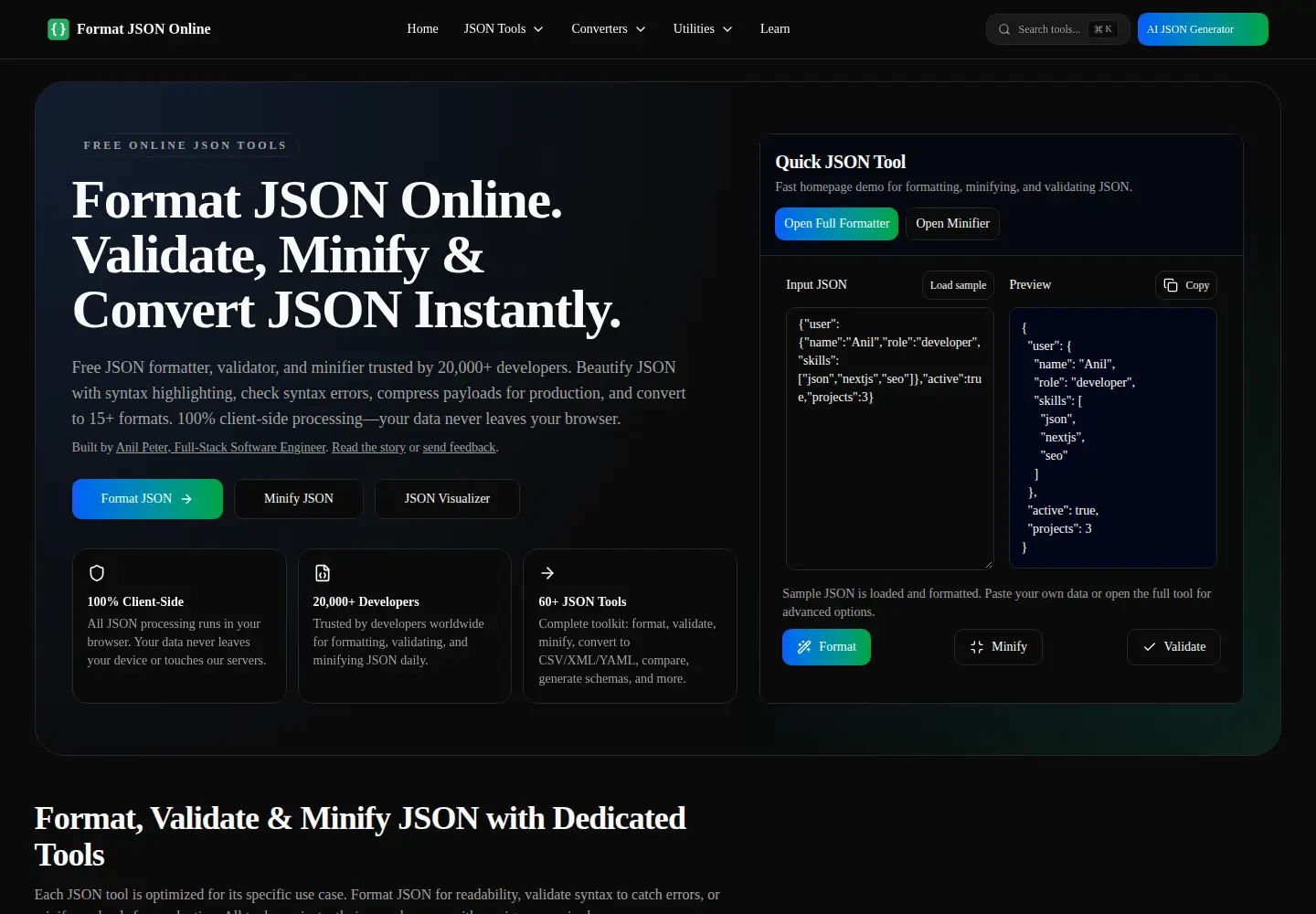The width and height of the screenshot is (1316, 914).
Task: Click the 100% Client-Side card title
Action: tap(135, 602)
